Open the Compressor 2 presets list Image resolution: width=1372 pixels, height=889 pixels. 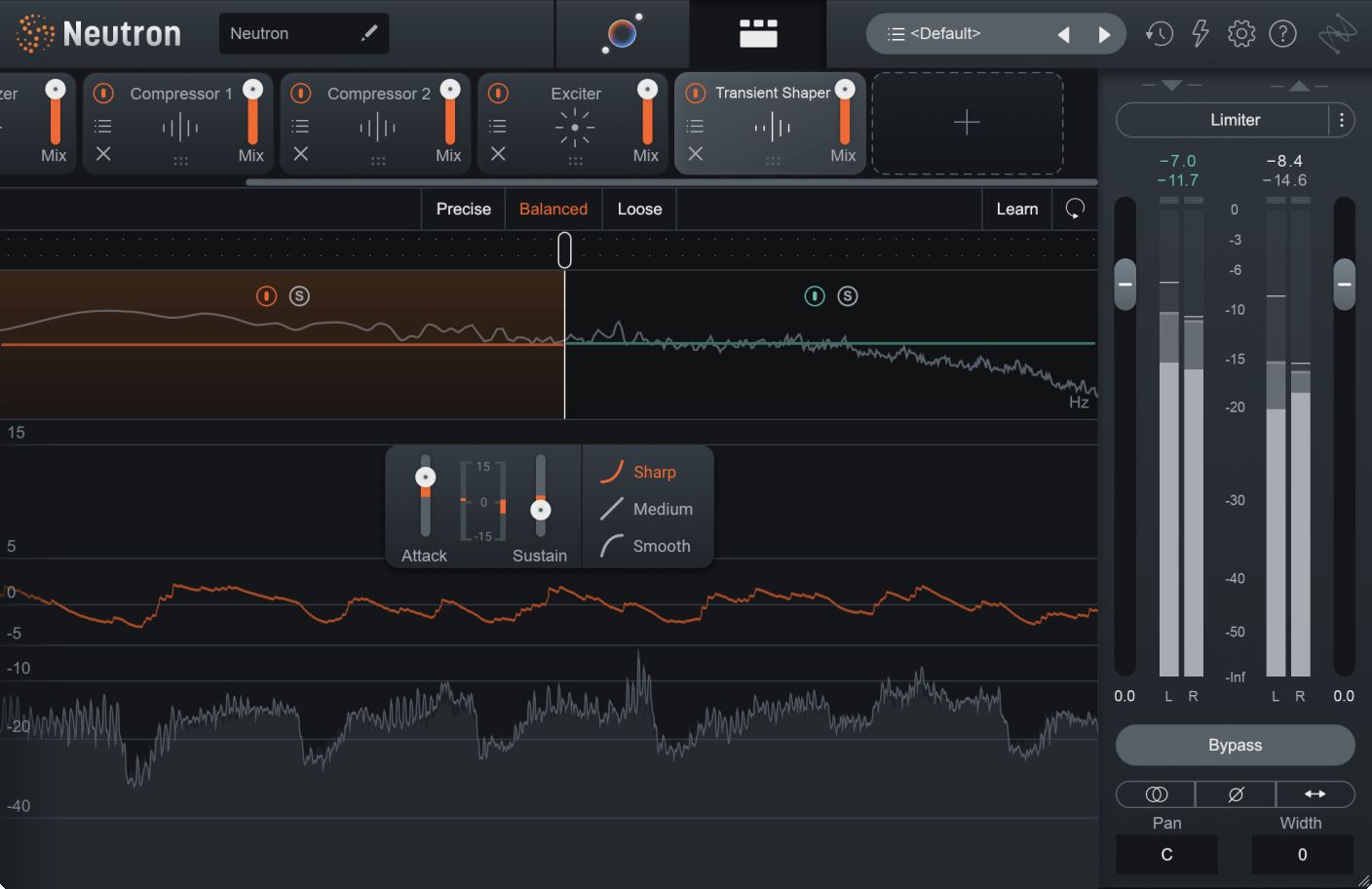tap(301, 126)
